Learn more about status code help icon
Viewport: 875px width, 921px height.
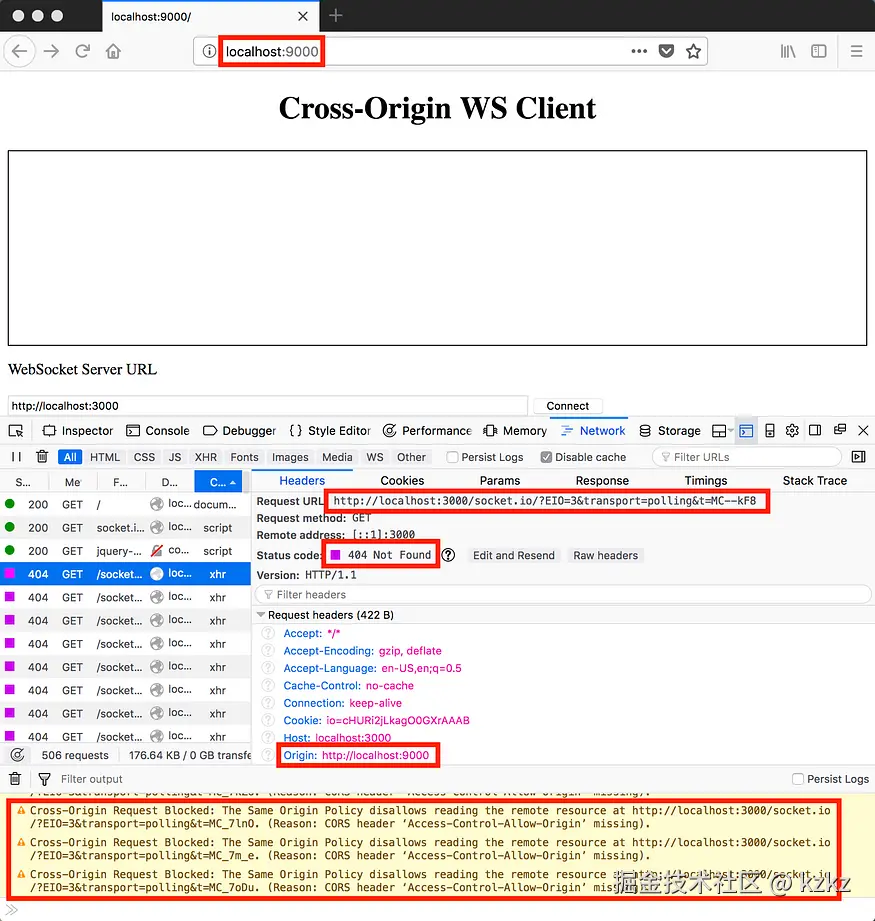448,555
